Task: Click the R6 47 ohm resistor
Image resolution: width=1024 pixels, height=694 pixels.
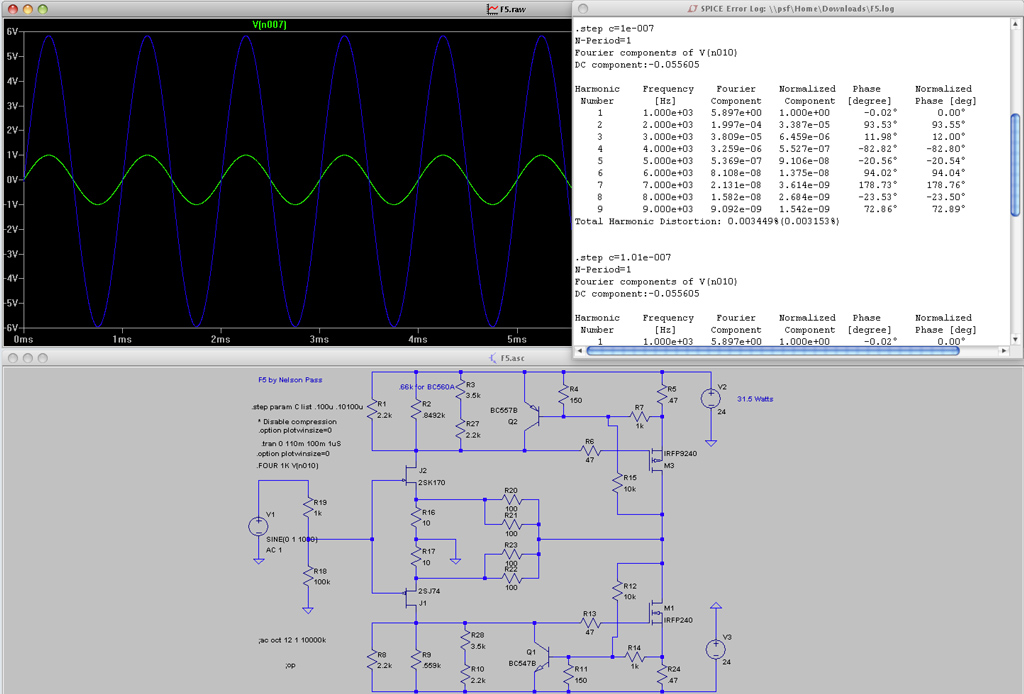Action: (590, 450)
